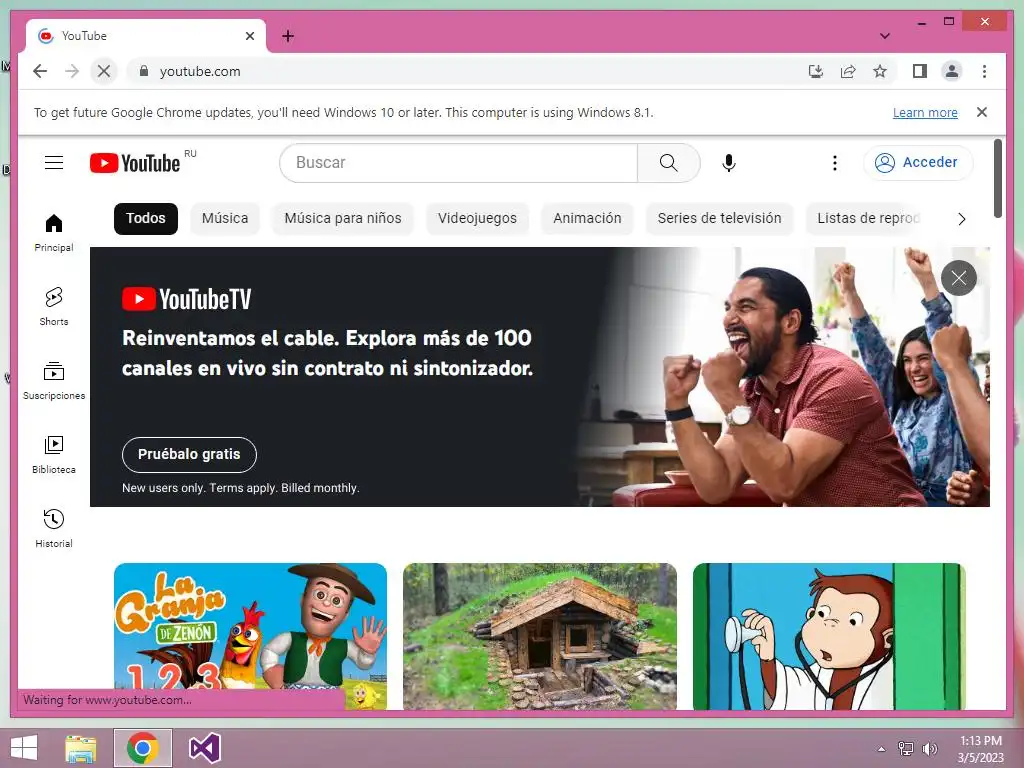
Task: Select the Música para niños chip
Action: [x=343, y=218]
